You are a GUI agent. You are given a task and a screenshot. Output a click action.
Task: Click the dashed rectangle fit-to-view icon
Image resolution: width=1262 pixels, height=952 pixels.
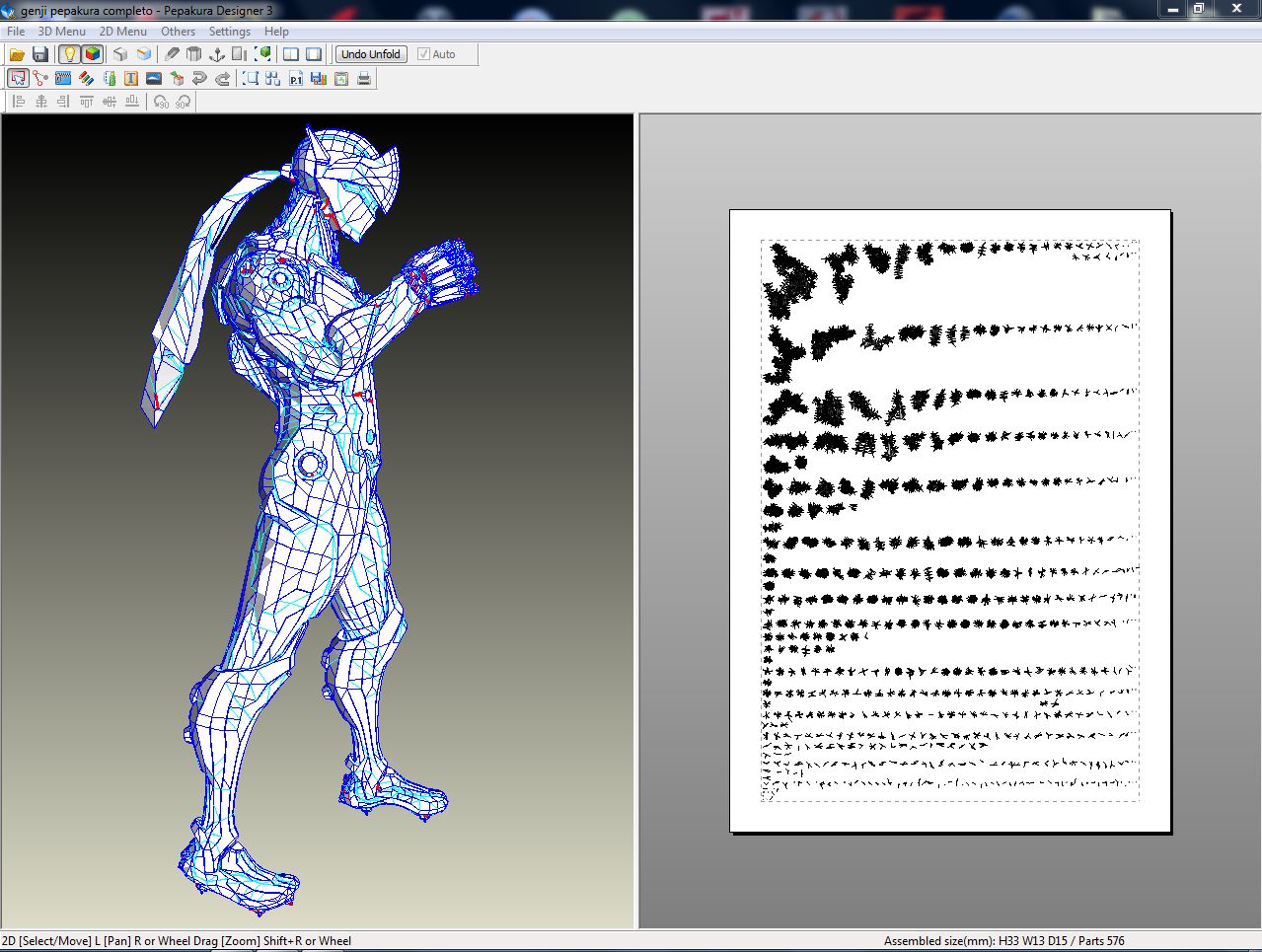pos(251,78)
